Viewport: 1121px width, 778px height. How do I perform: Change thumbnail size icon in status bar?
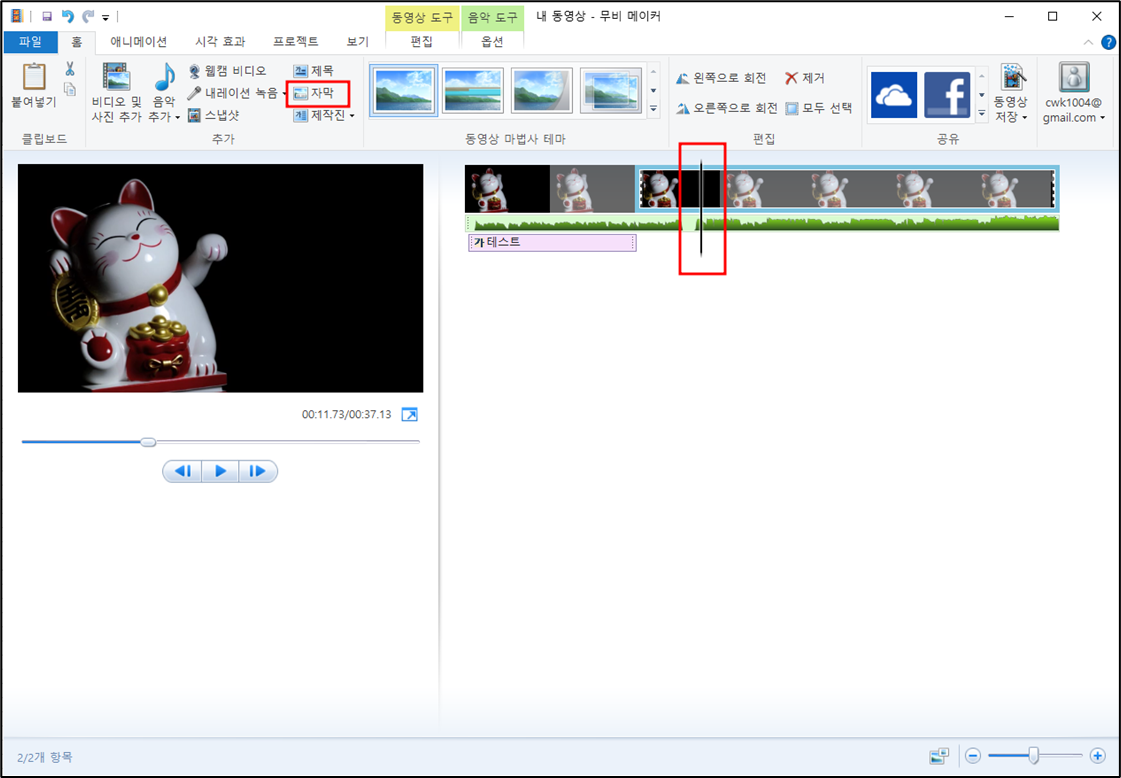click(x=939, y=756)
